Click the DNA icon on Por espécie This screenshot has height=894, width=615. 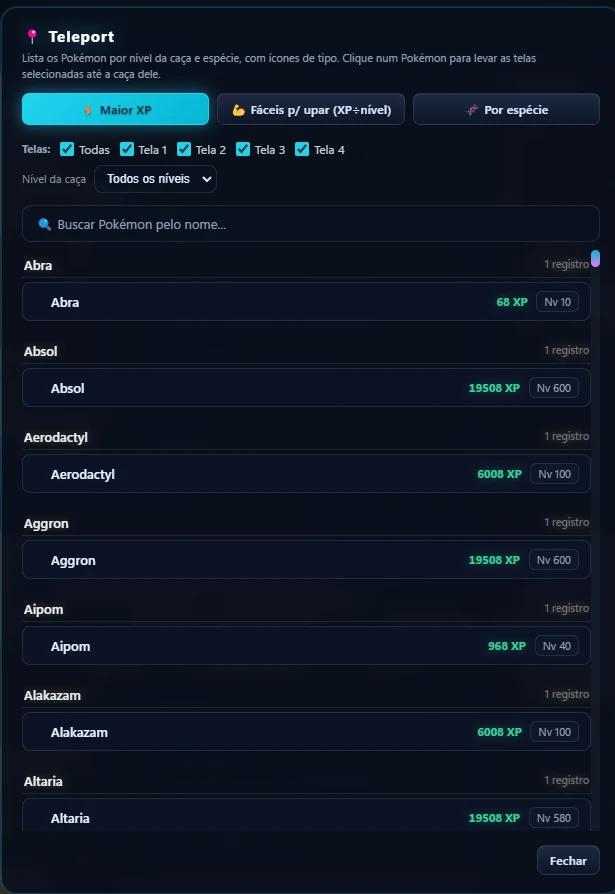coord(472,110)
